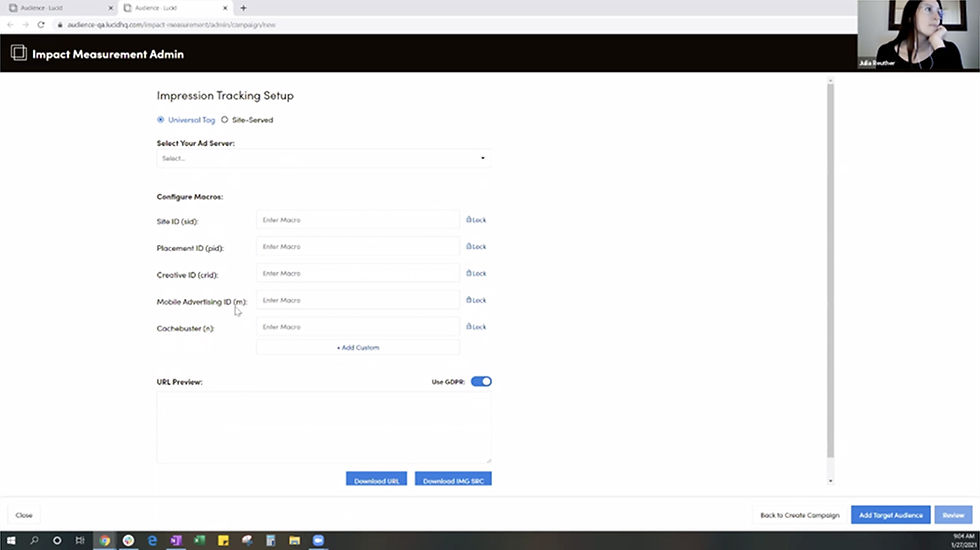Screen dimensions: 980x550
Task: Click the Download IMG SRC button
Action: pos(453,479)
